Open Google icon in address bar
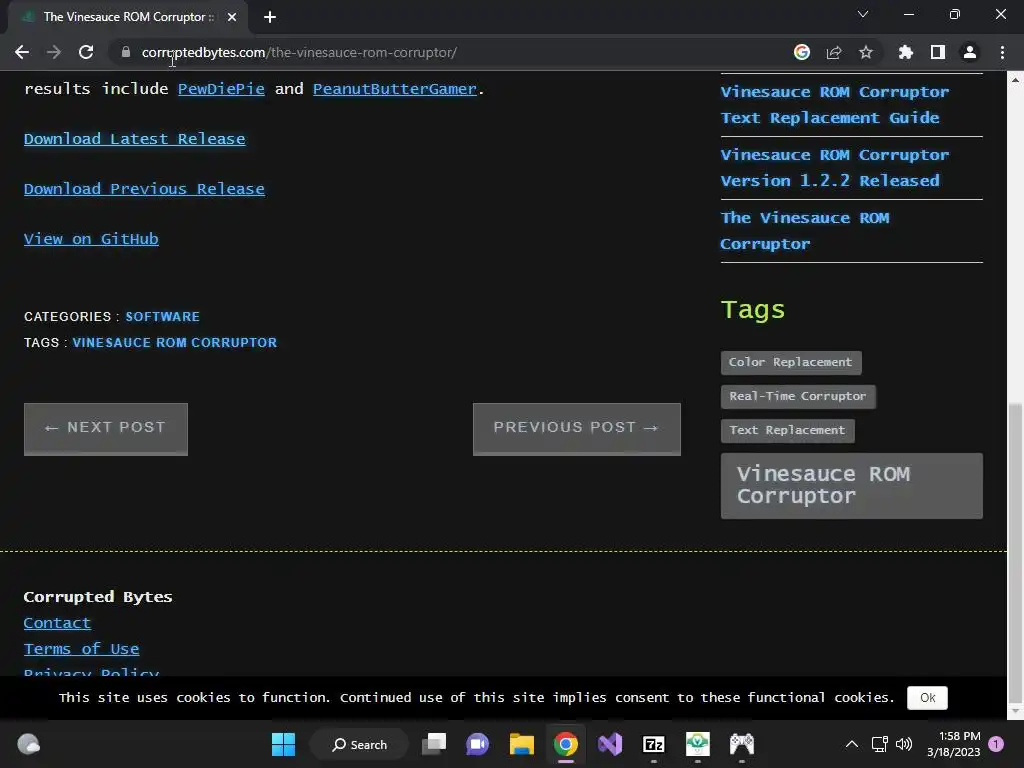This screenshot has width=1024, height=768. (802, 52)
